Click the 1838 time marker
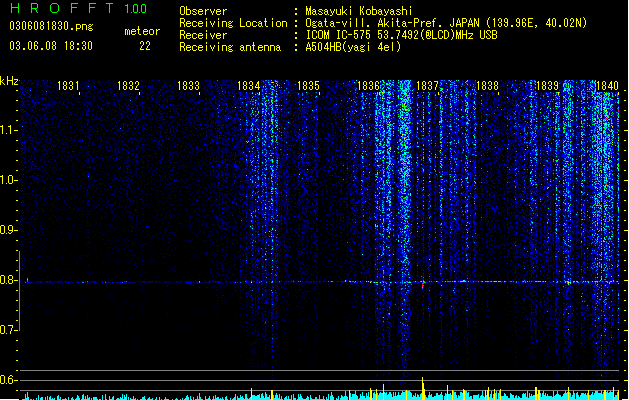The image size is (629, 400). (x=487, y=86)
